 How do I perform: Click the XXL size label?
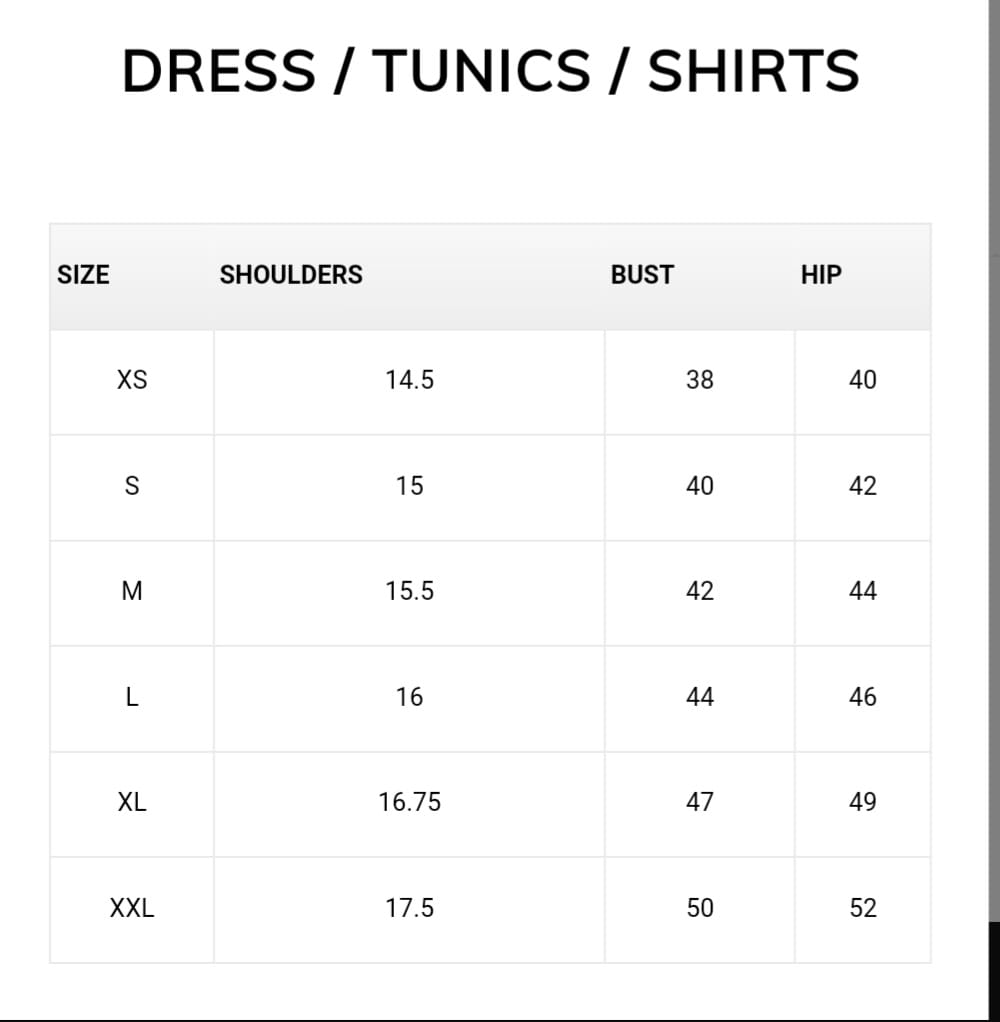point(132,908)
